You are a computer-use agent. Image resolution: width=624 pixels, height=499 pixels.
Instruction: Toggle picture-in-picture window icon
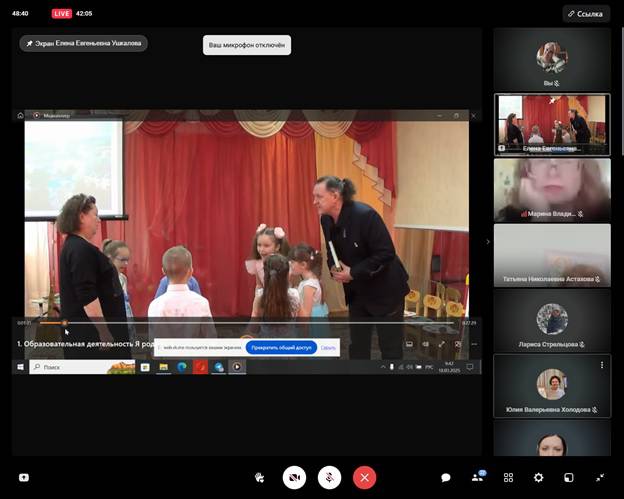tap(569, 478)
